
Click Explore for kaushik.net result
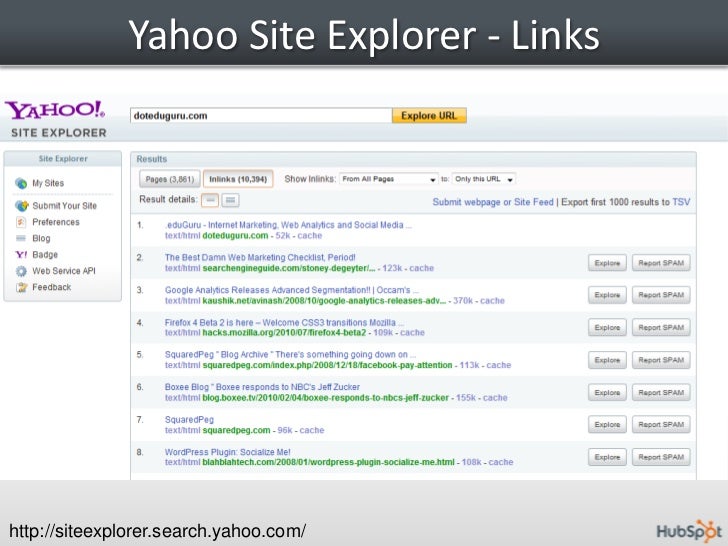coord(607,295)
